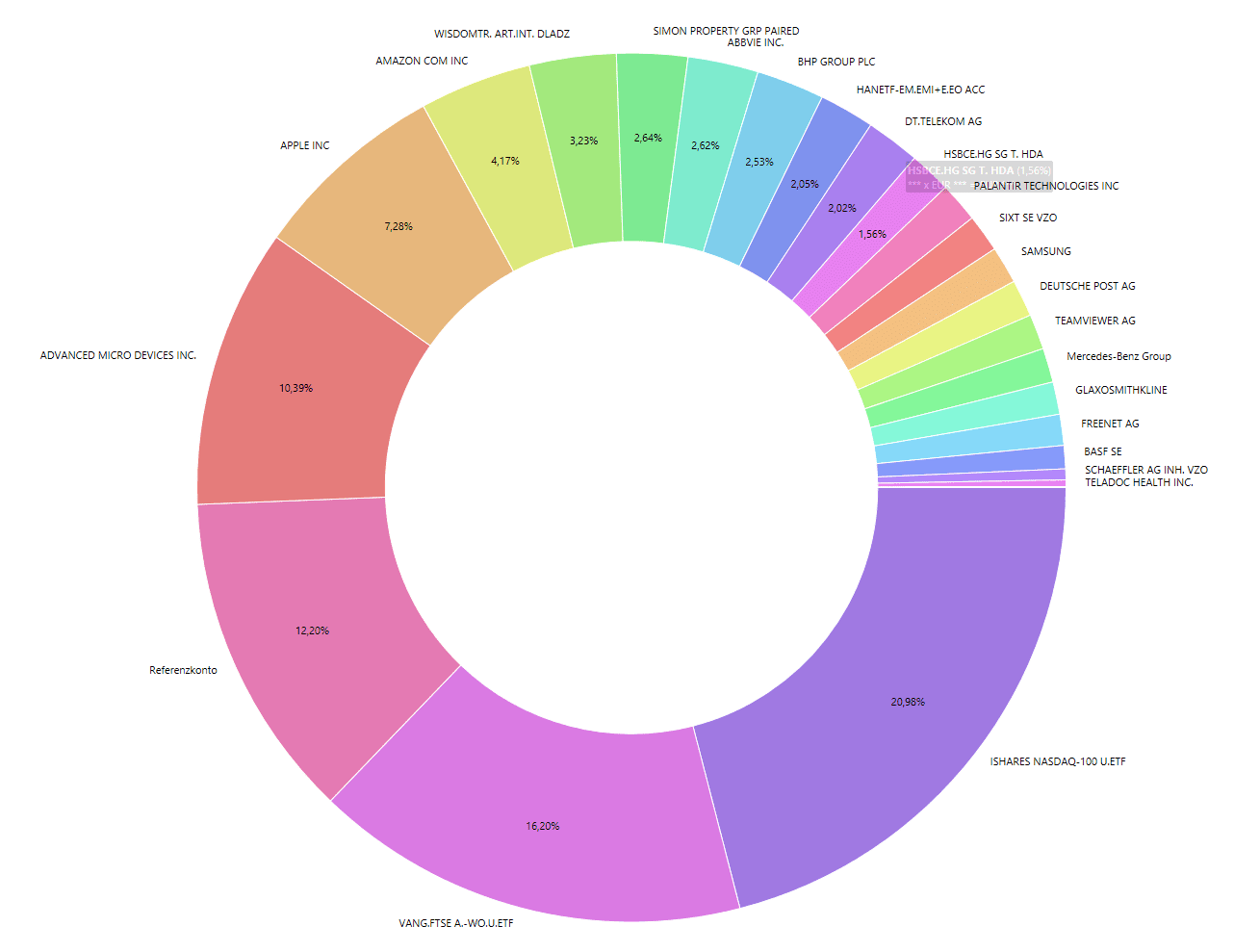Click the ADVANCED MICRO DEVICES INC. label

coord(118,355)
